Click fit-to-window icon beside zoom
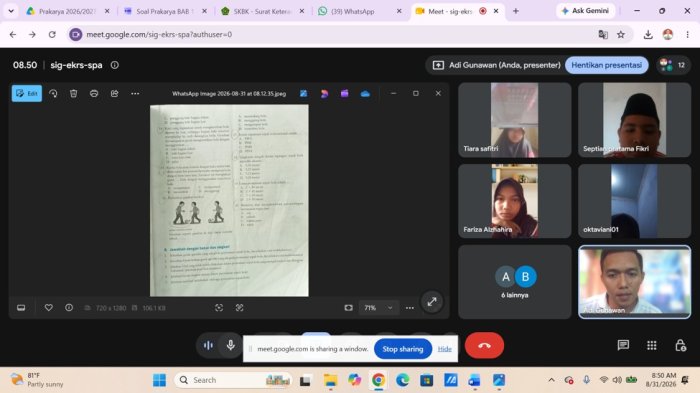Screen dimensions: 700x393 click(x=349, y=308)
